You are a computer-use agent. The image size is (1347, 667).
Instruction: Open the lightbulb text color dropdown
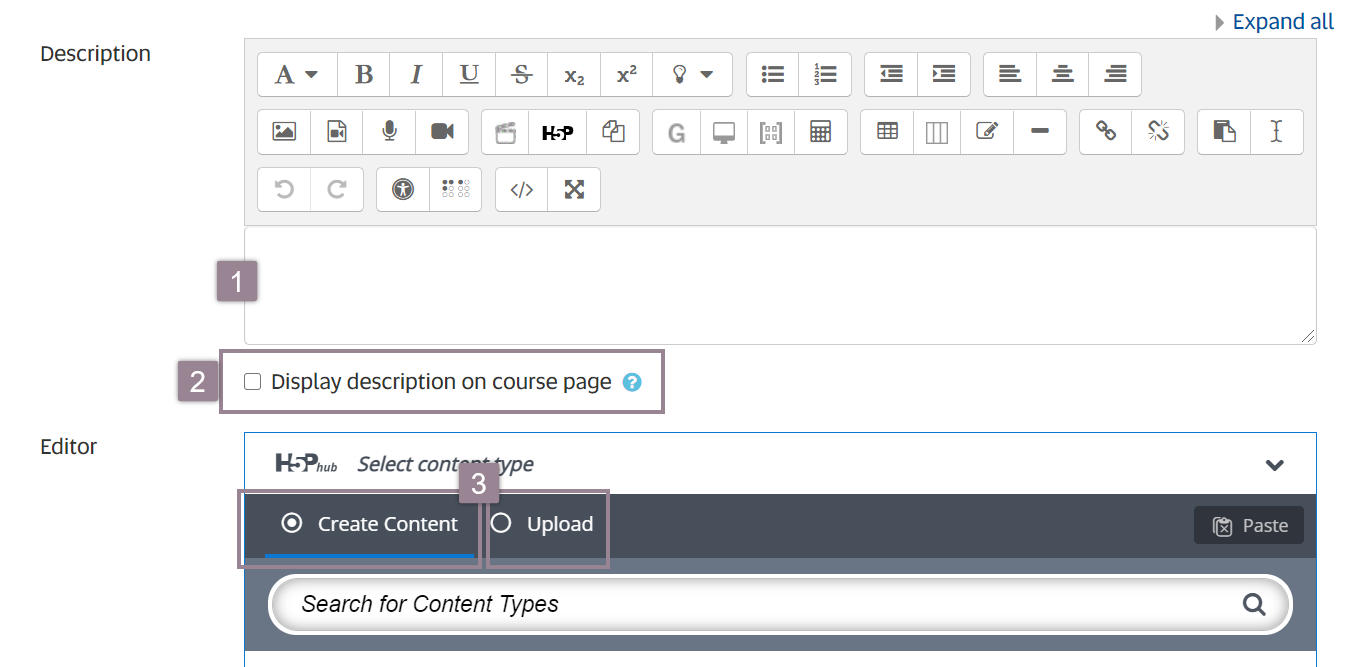[692, 75]
